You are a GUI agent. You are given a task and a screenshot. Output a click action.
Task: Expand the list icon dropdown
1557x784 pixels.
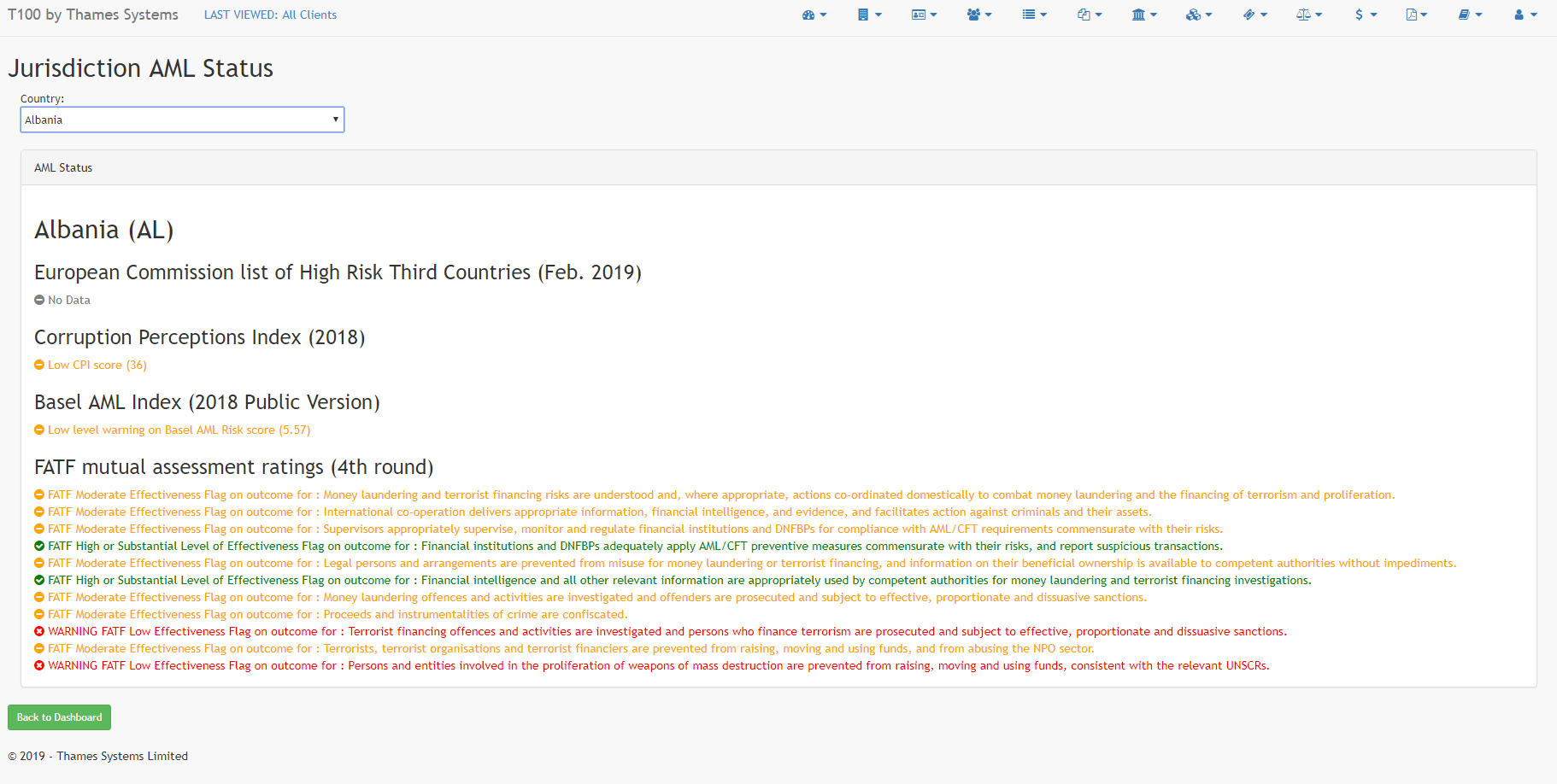1034,15
